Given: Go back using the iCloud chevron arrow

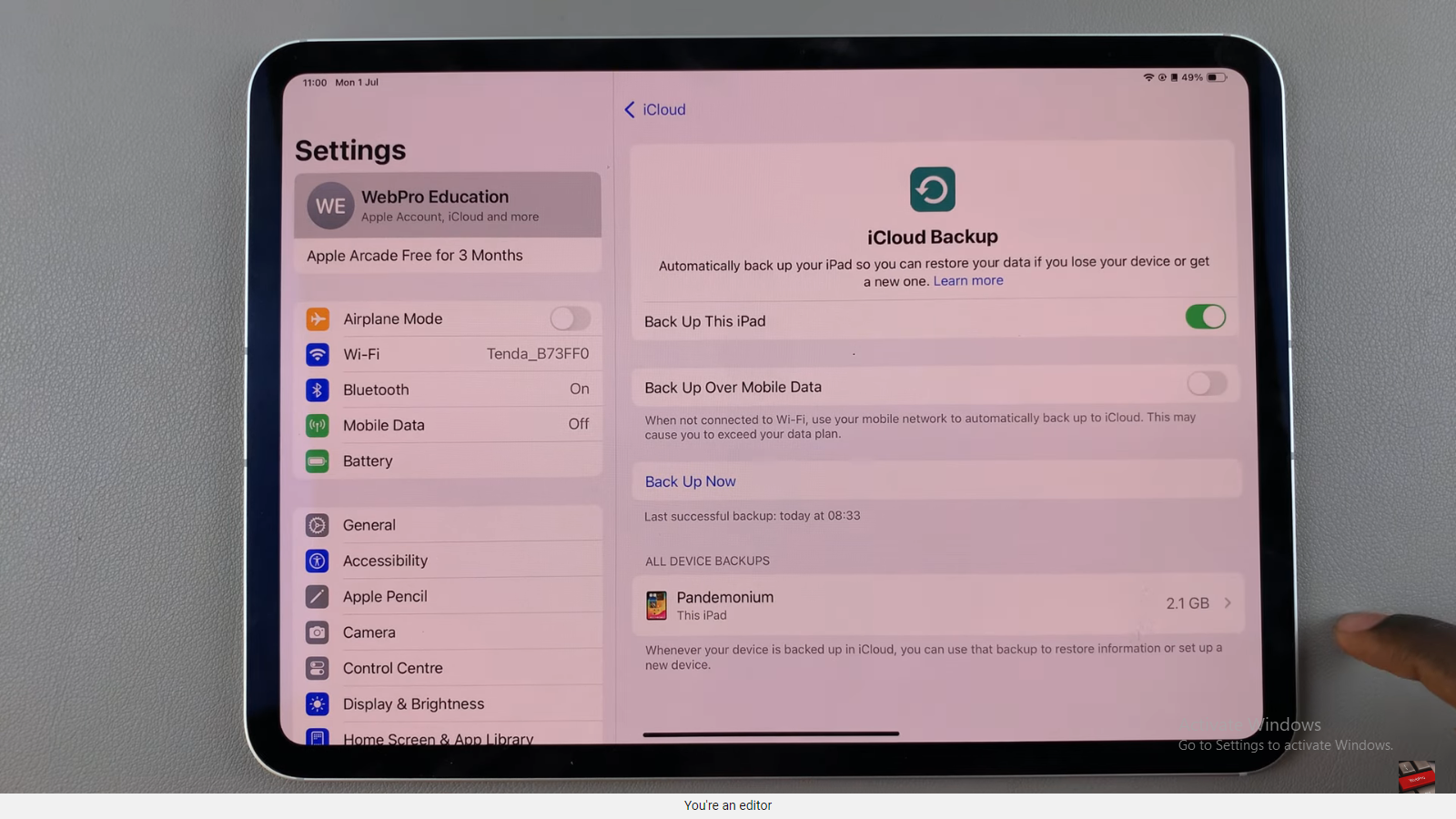Looking at the screenshot, I should tap(630, 109).
